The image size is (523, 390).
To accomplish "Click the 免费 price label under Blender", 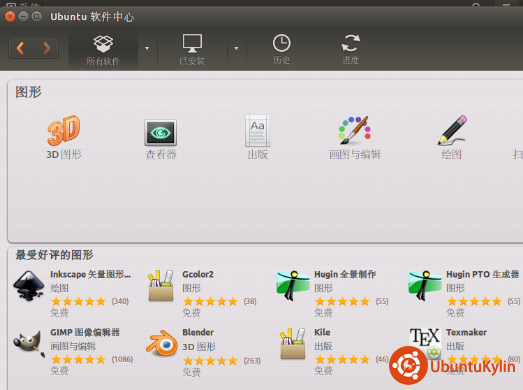I will [191, 372].
